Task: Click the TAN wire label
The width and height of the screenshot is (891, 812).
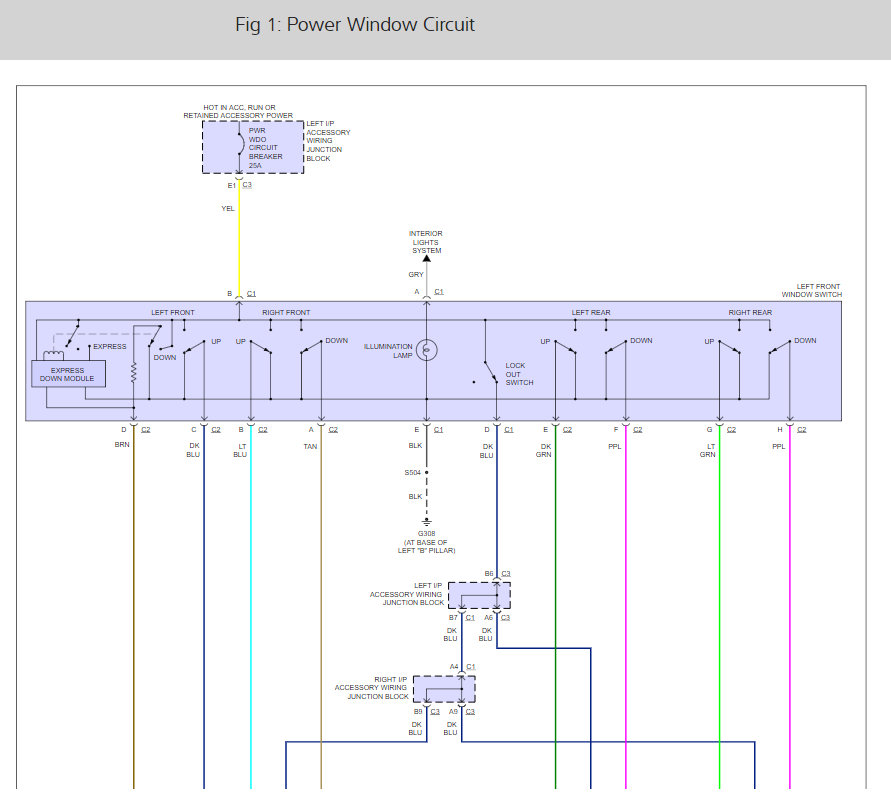Action: (x=310, y=447)
